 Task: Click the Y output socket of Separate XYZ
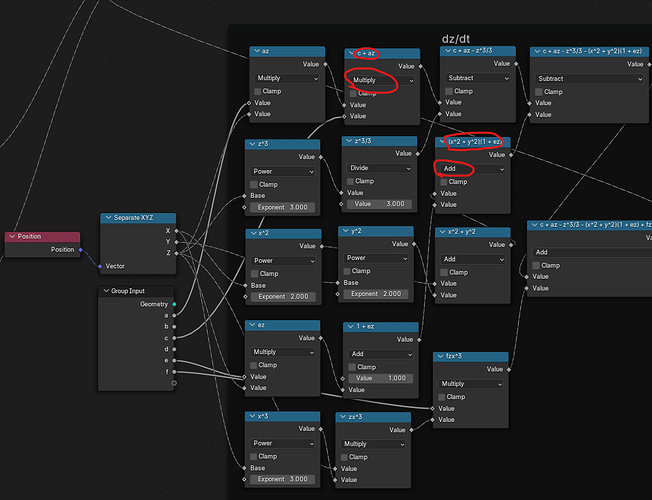(176, 242)
